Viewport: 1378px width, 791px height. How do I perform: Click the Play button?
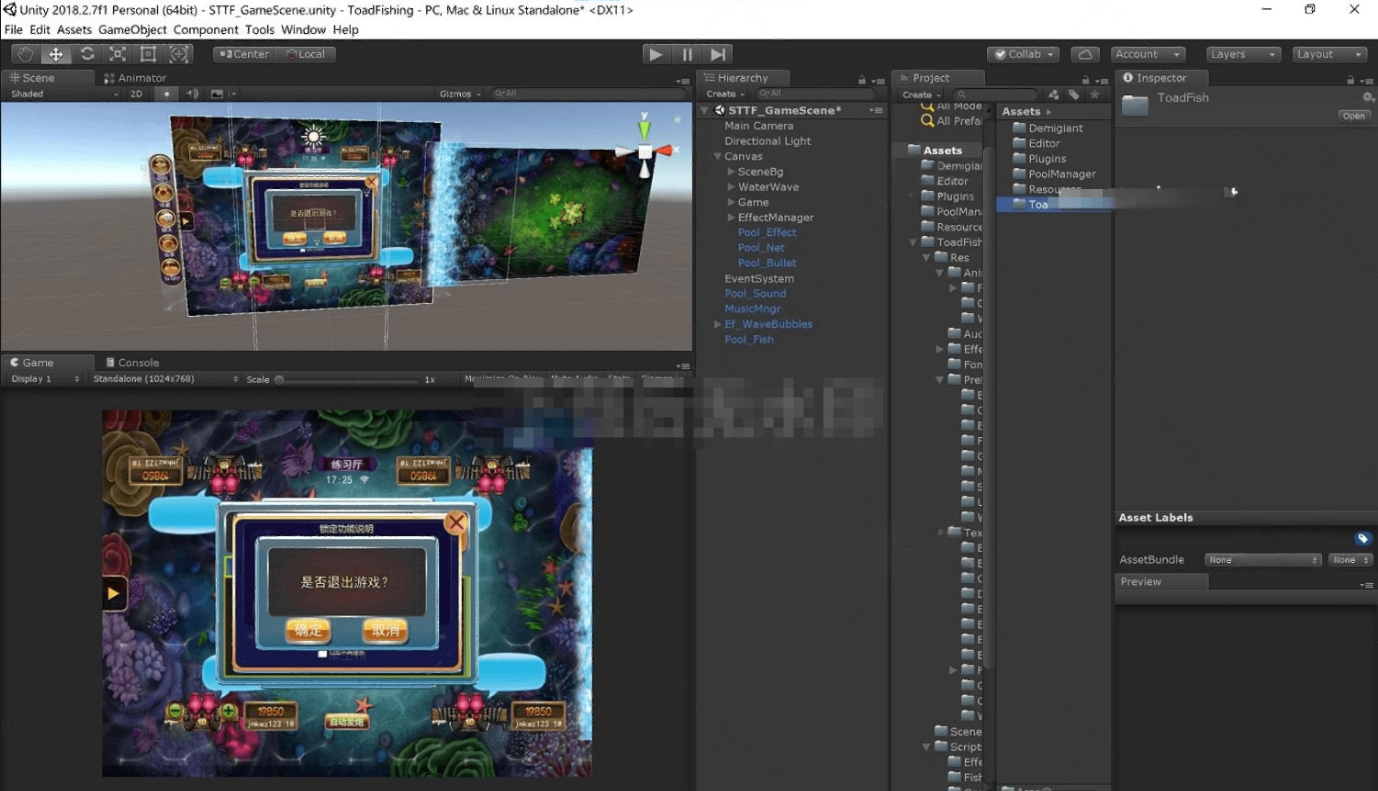point(655,54)
